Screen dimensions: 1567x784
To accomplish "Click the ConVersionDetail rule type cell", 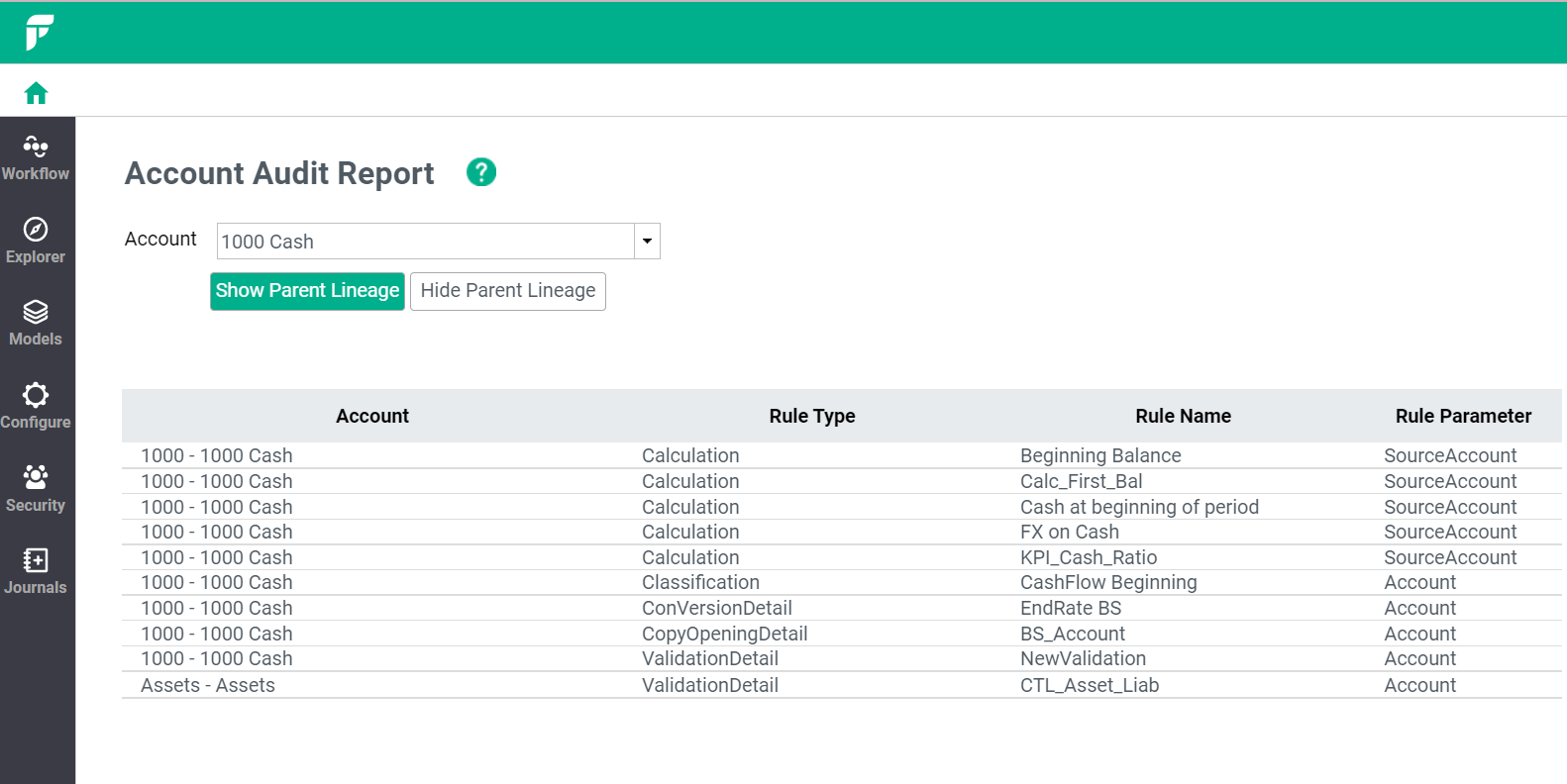I will [x=716, y=608].
